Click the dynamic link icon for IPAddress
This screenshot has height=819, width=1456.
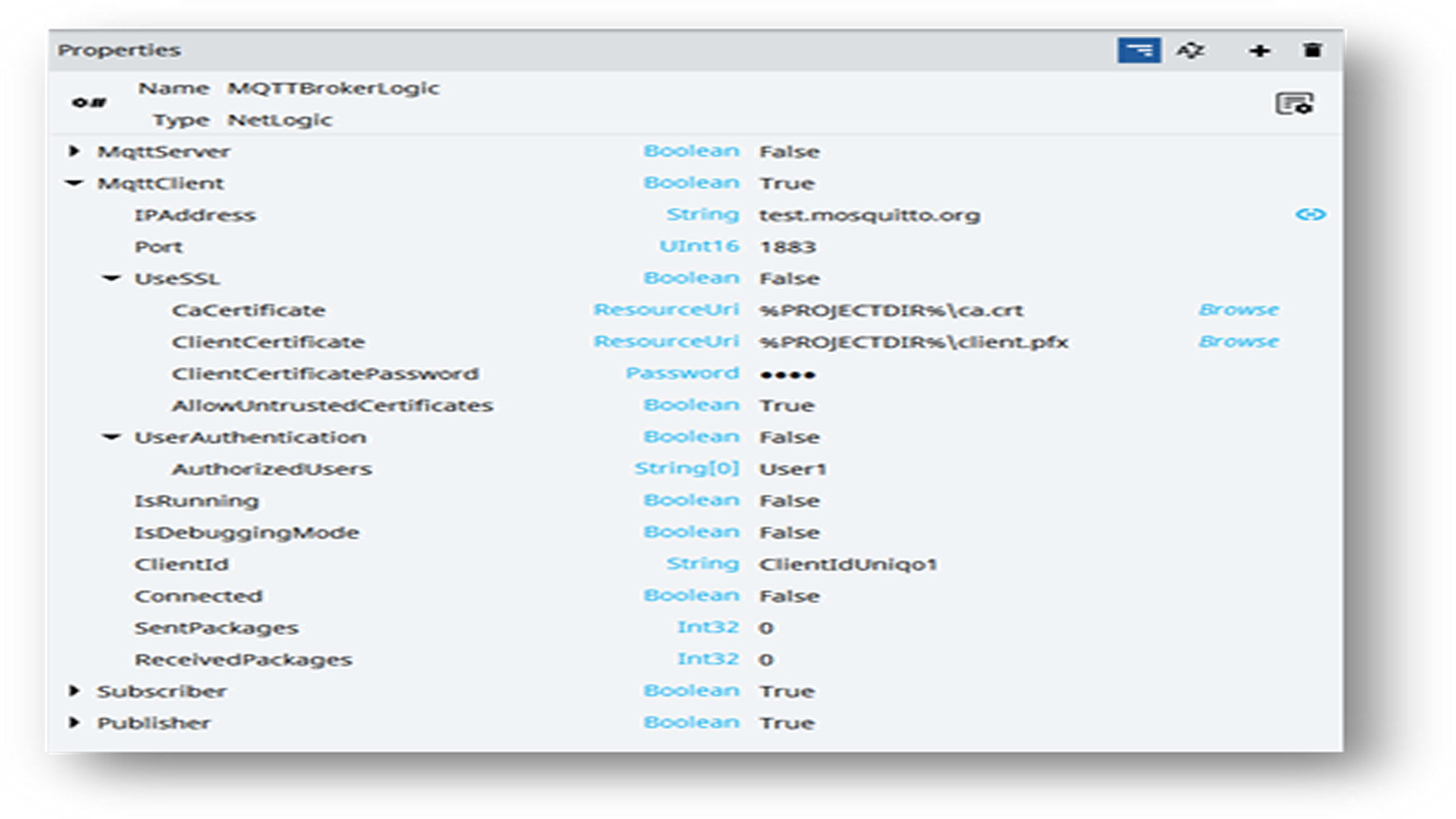coord(1310,215)
